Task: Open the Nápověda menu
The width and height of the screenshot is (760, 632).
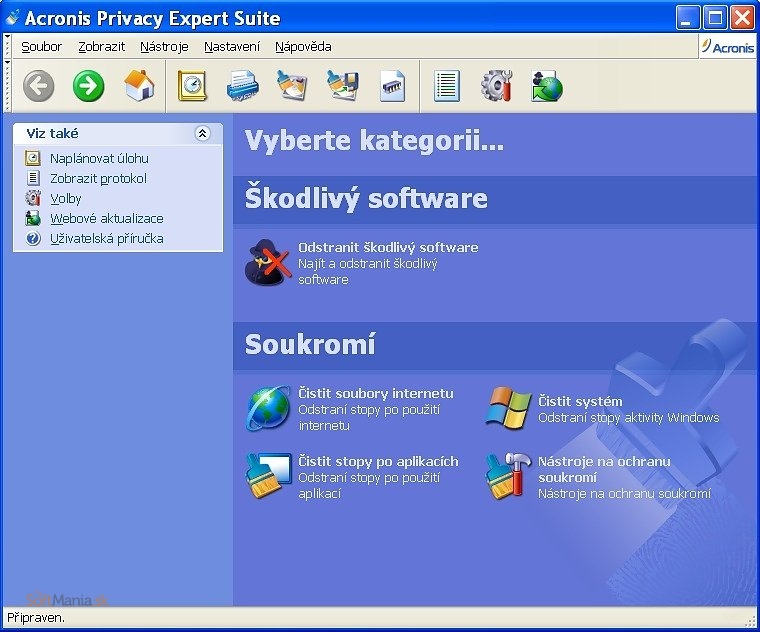Action: (x=303, y=47)
